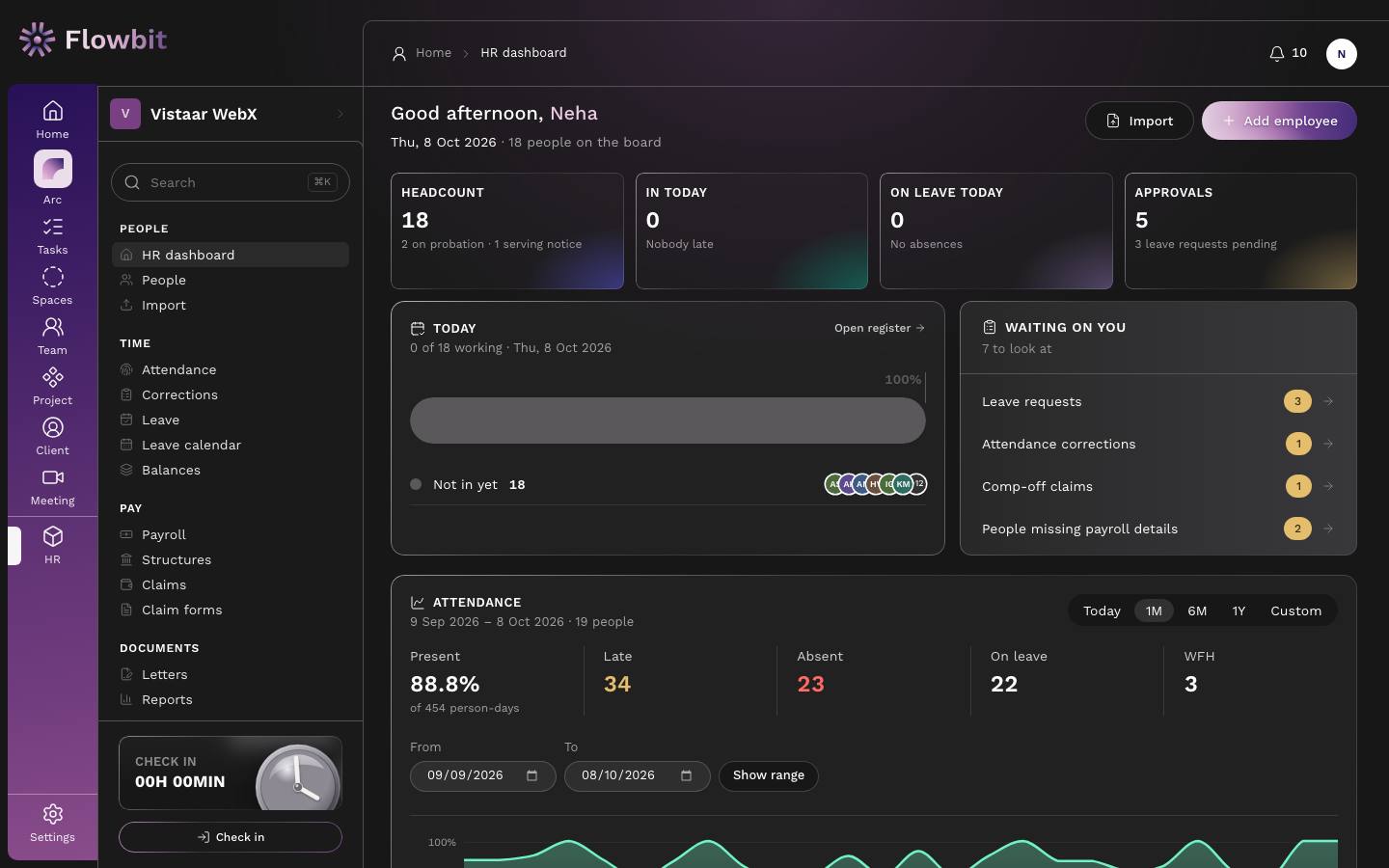Select the Today attendance range
This screenshot has width=1389, height=868.
pyautogui.click(x=1102, y=610)
